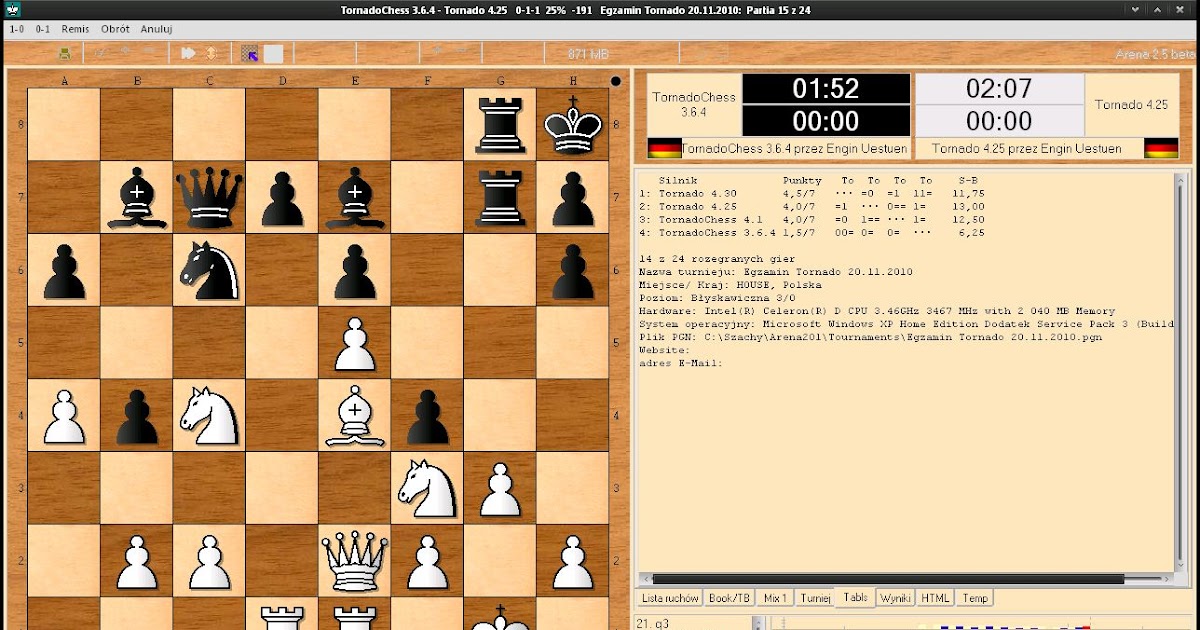
Task: Click the '1: Tornado 4.30' standings row
Action: (812, 193)
